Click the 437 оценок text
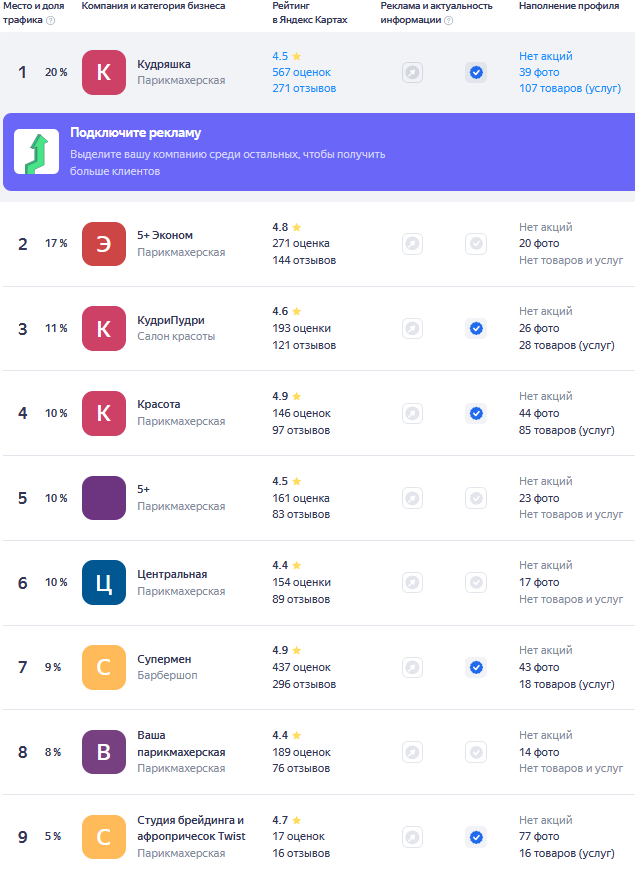Image resolution: width=635 pixels, height=875 pixels. (x=301, y=667)
